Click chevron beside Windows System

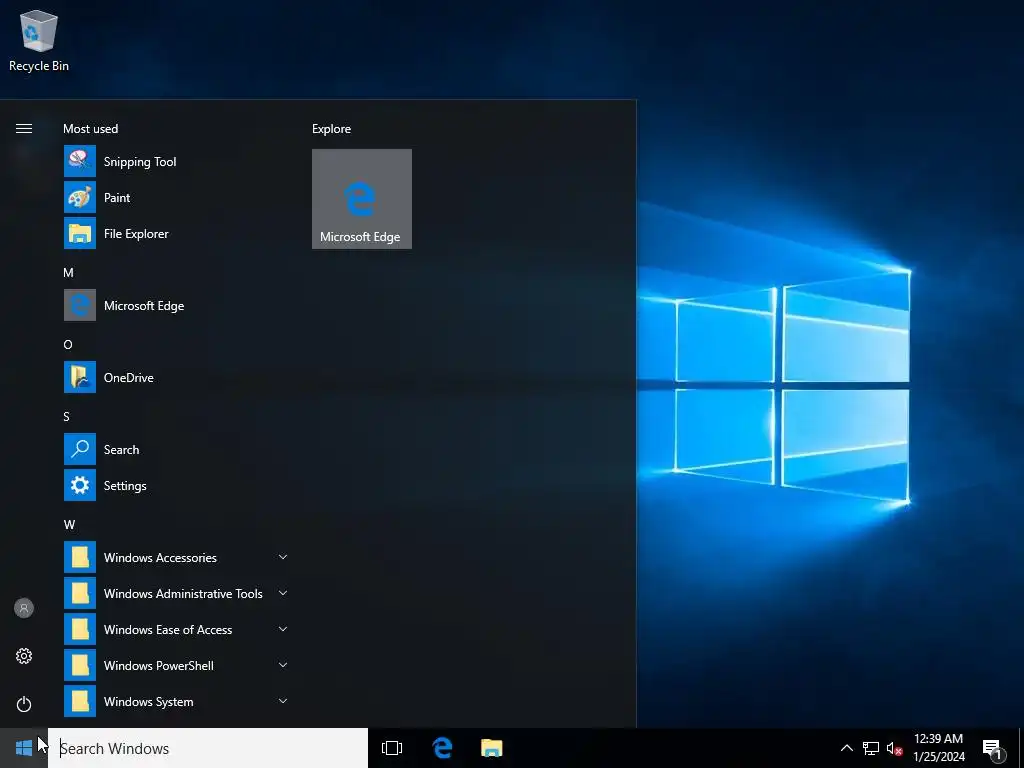pyautogui.click(x=283, y=701)
